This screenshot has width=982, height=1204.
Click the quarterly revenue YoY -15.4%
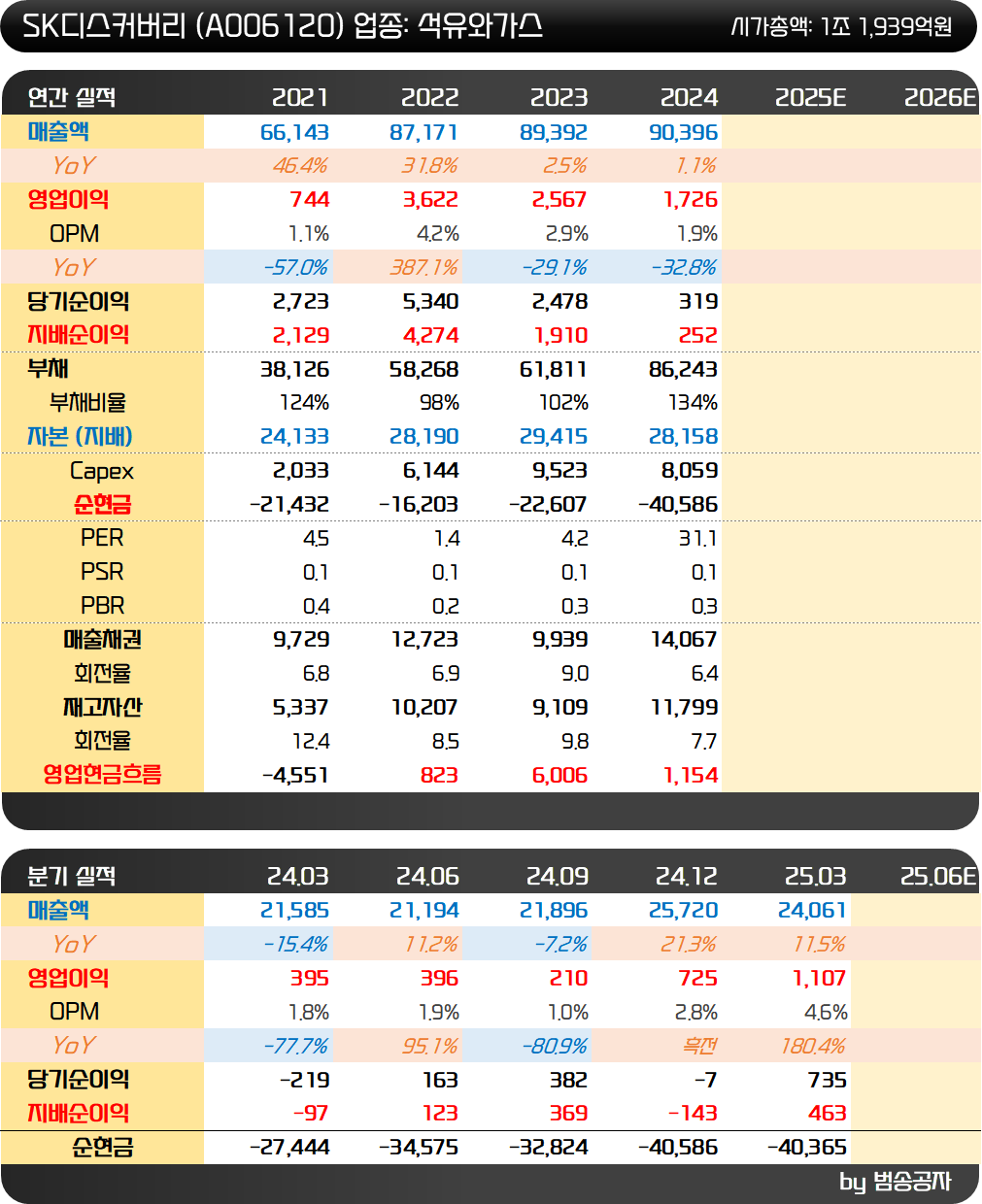pos(295,944)
